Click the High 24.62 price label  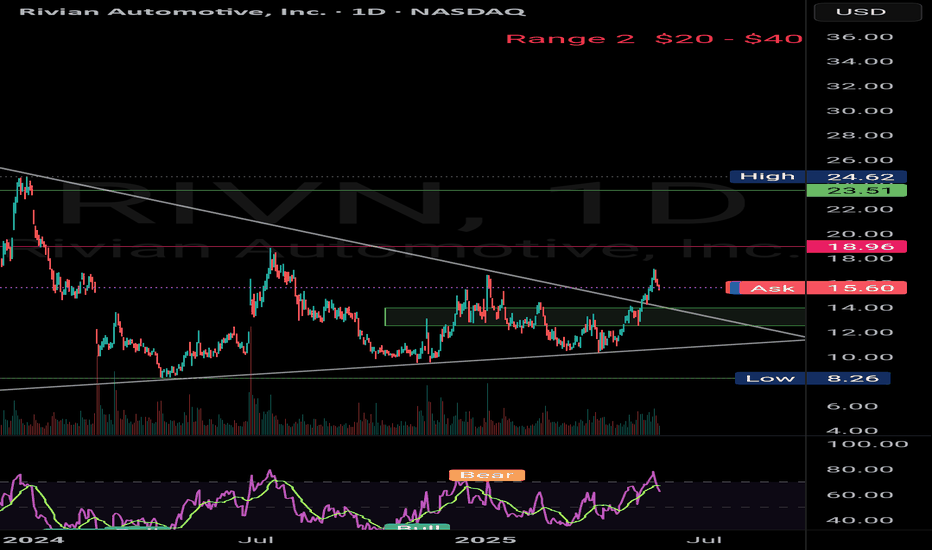tap(818, 177)
